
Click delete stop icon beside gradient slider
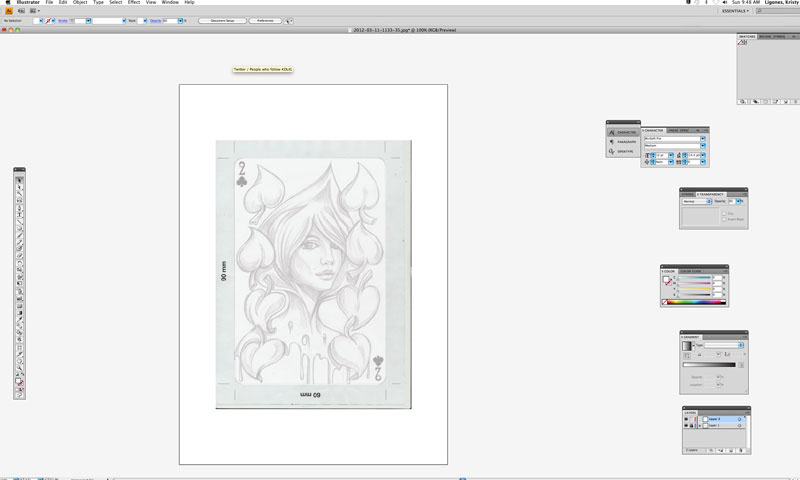[x=741, y=365]
